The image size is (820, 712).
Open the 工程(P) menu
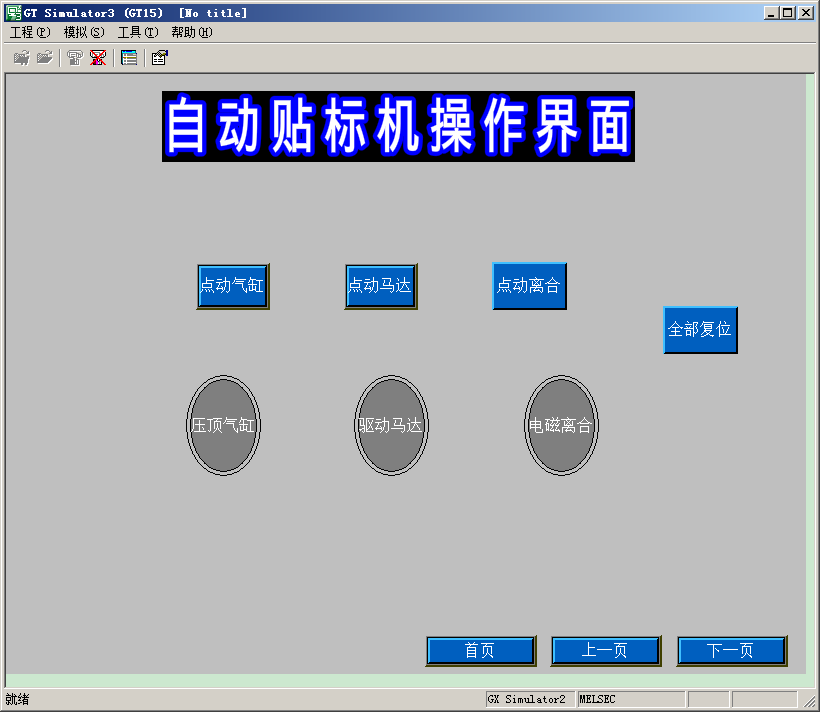pyautogui.click(x=29, y=32)
